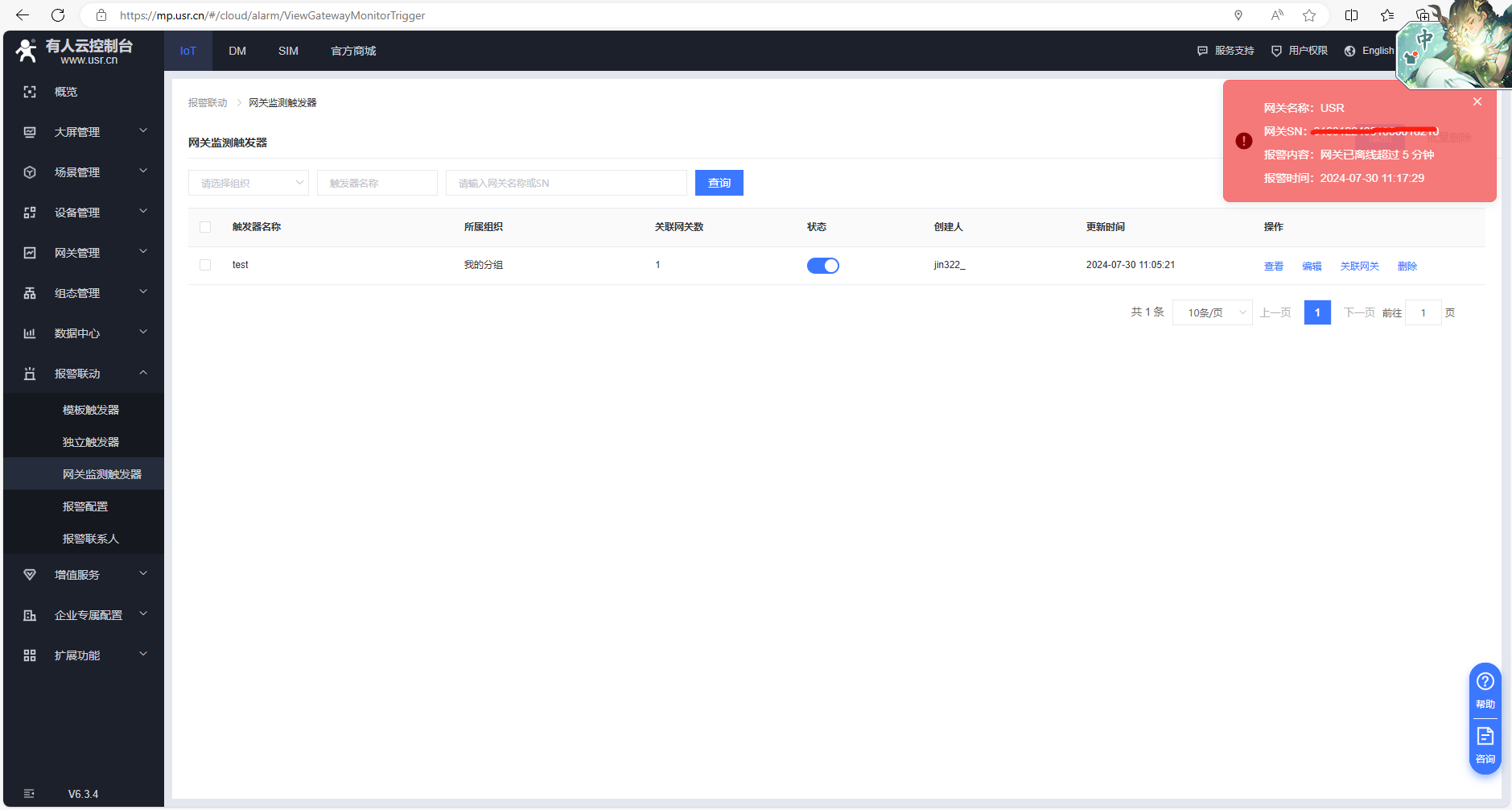Image resolution: width=1512 pixels, height=810 pixels.
Task: Refresh the page with browser reload icon
Action: (x=58, y=15)
